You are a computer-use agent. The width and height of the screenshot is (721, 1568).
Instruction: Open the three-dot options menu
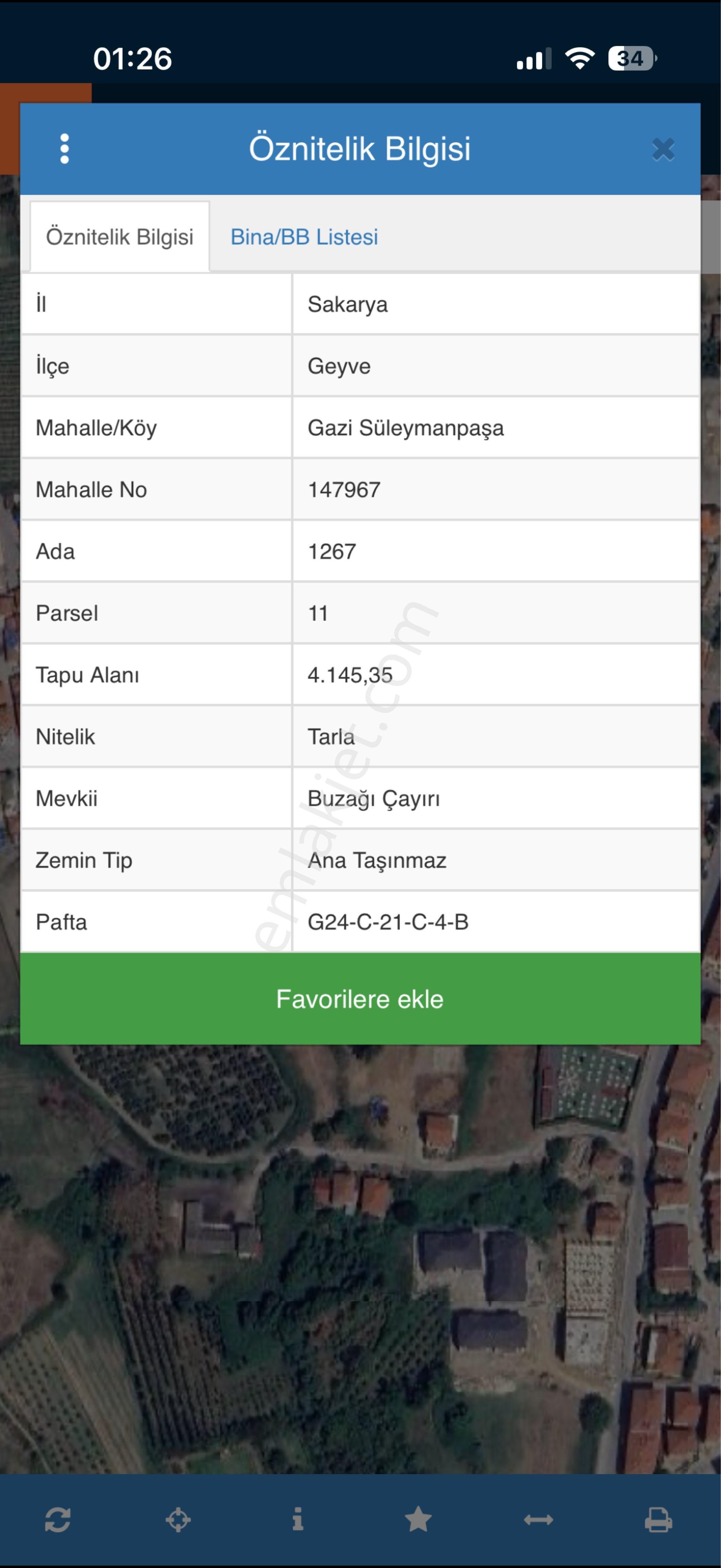click(x=65, y=149)
